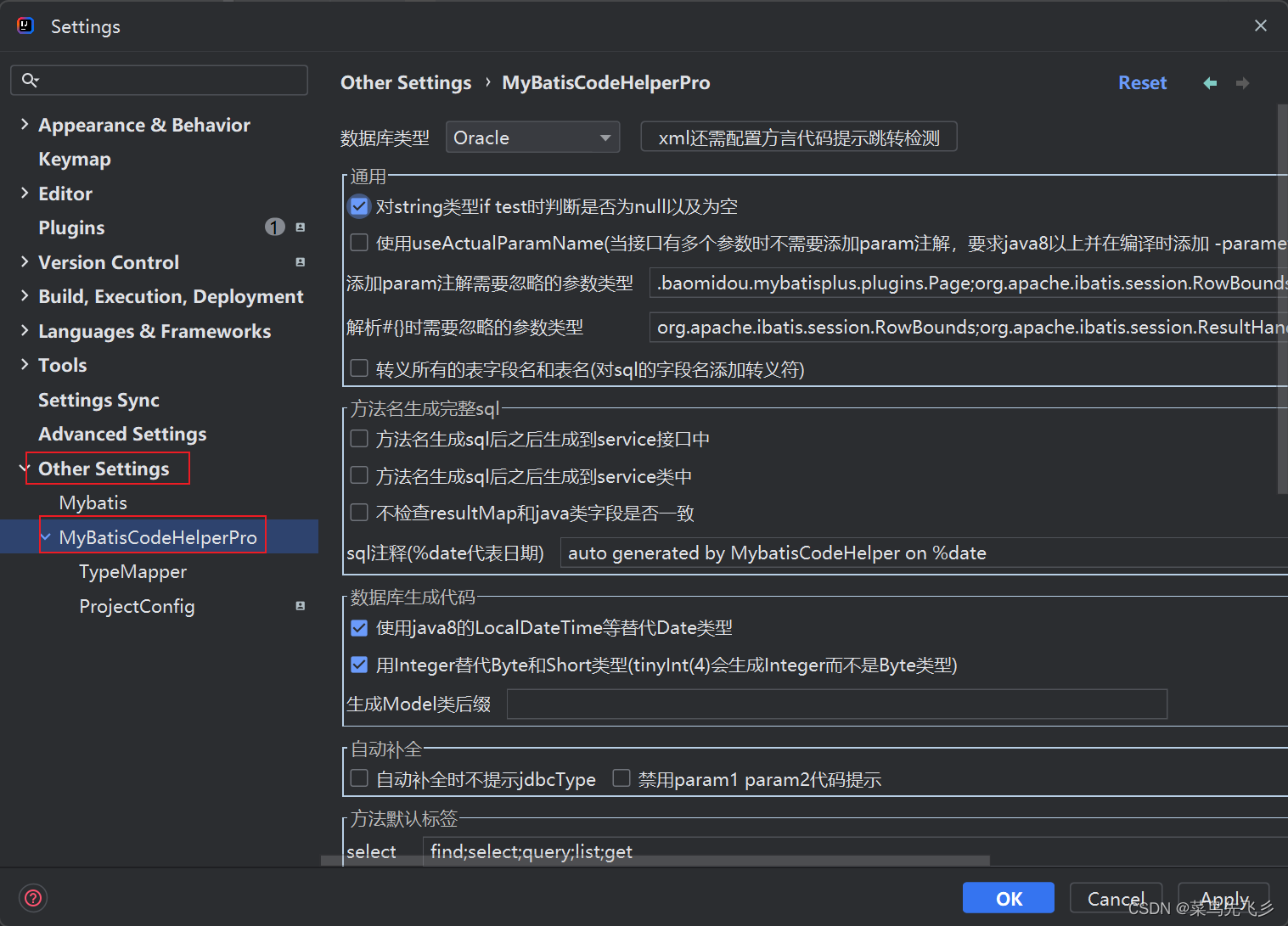Click the forward navigation arrow near Reset
Viewport: 1288px width, 926px height.
point(1242,82)
